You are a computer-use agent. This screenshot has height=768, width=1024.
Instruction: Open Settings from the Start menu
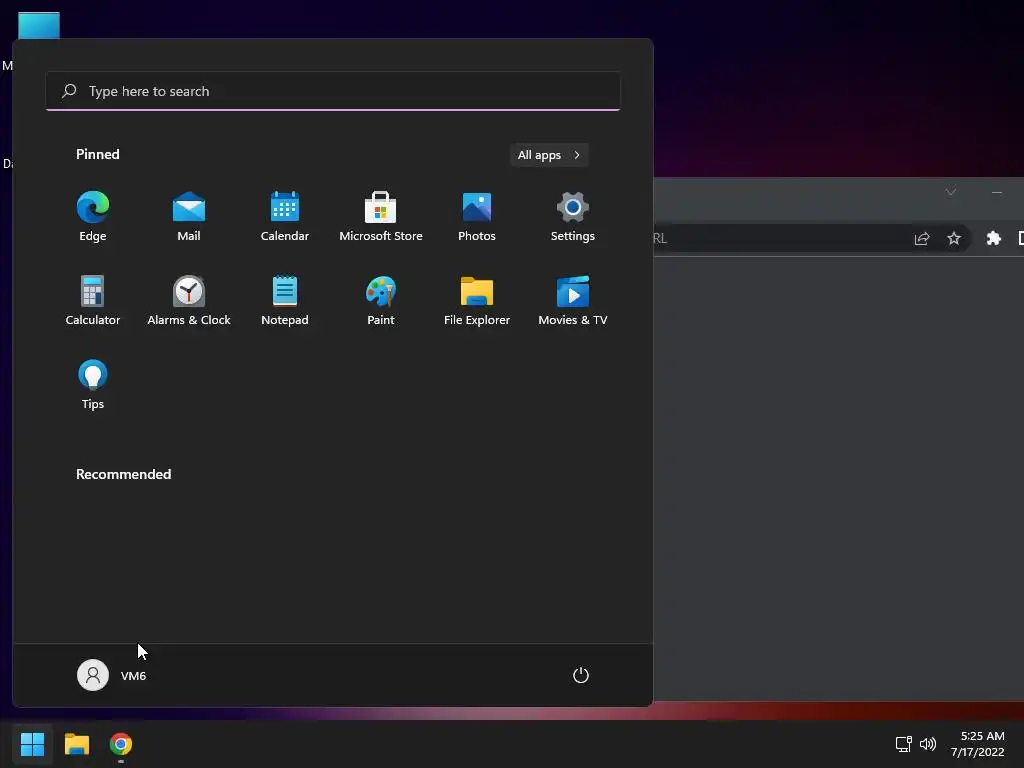point(573,217)
